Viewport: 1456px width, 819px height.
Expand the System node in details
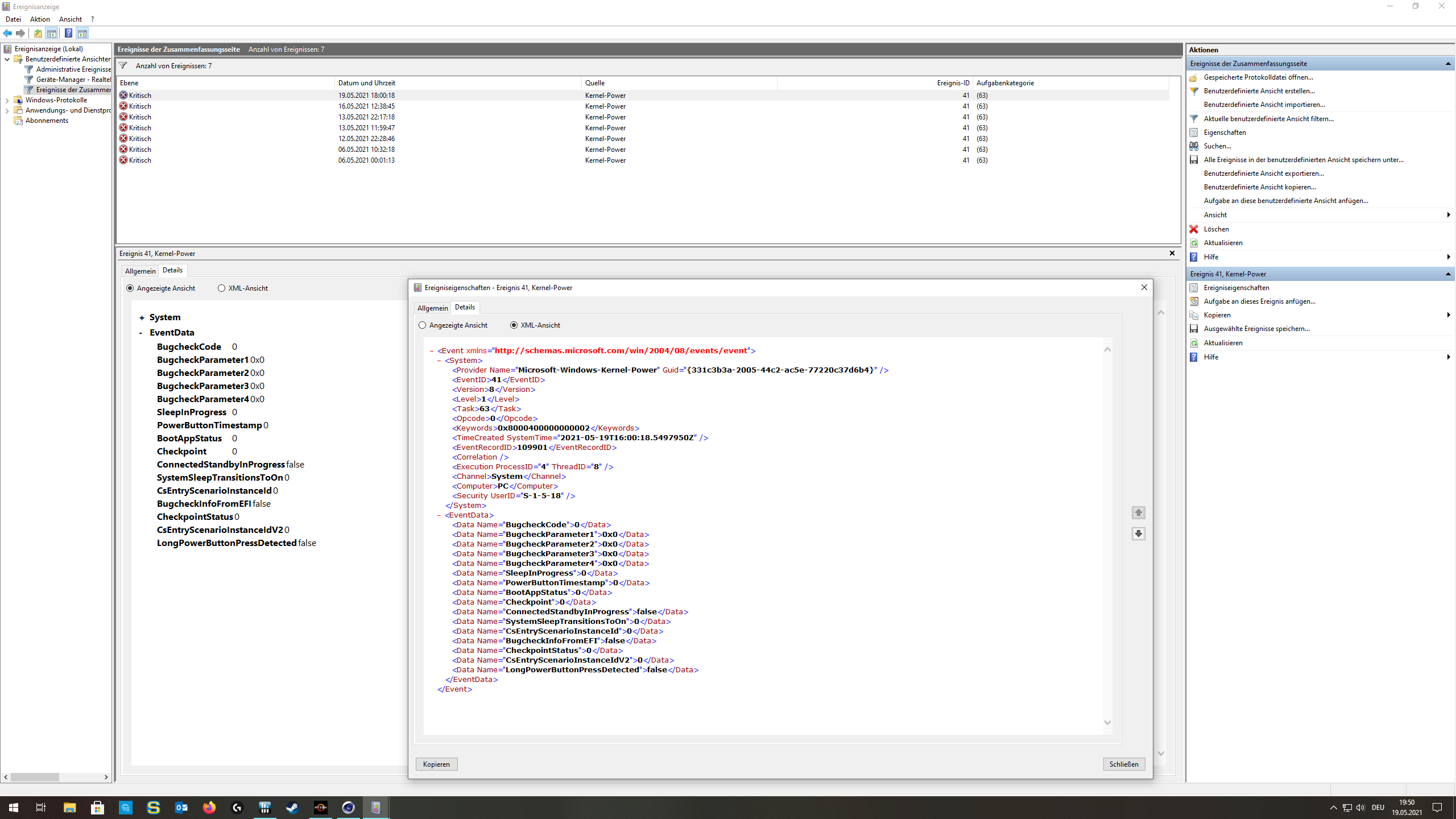tap(142, 318)
